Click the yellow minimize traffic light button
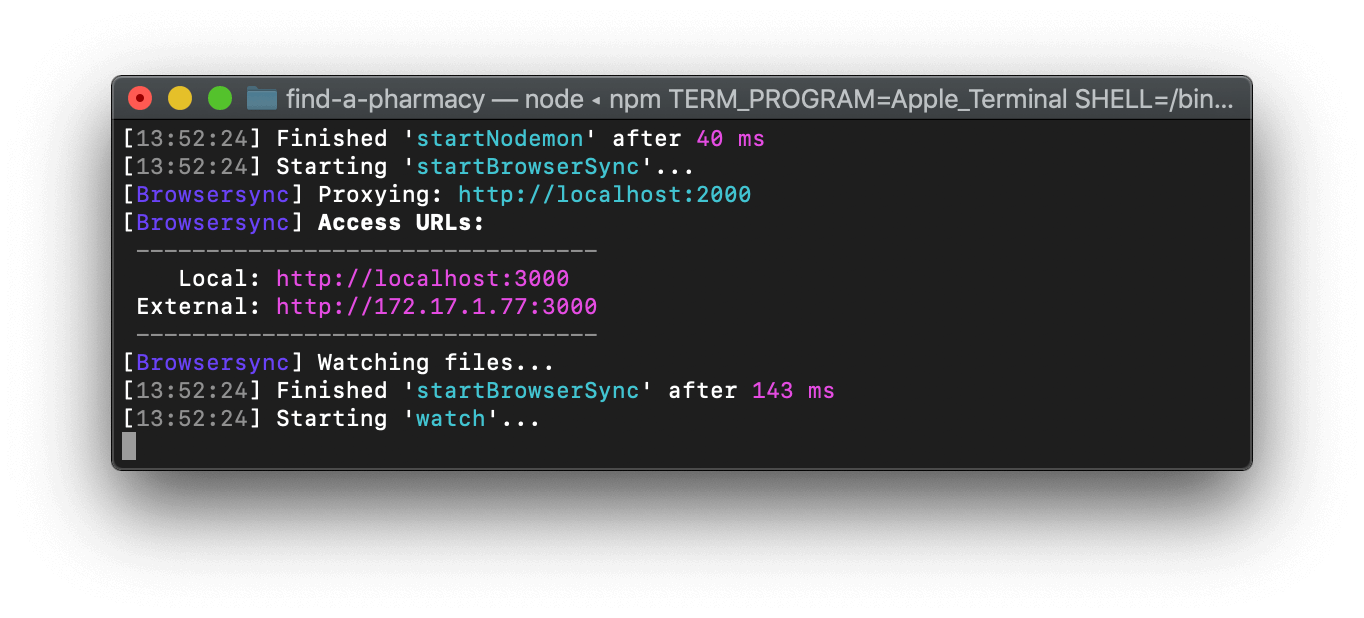1364x618 pixels. 180,98
